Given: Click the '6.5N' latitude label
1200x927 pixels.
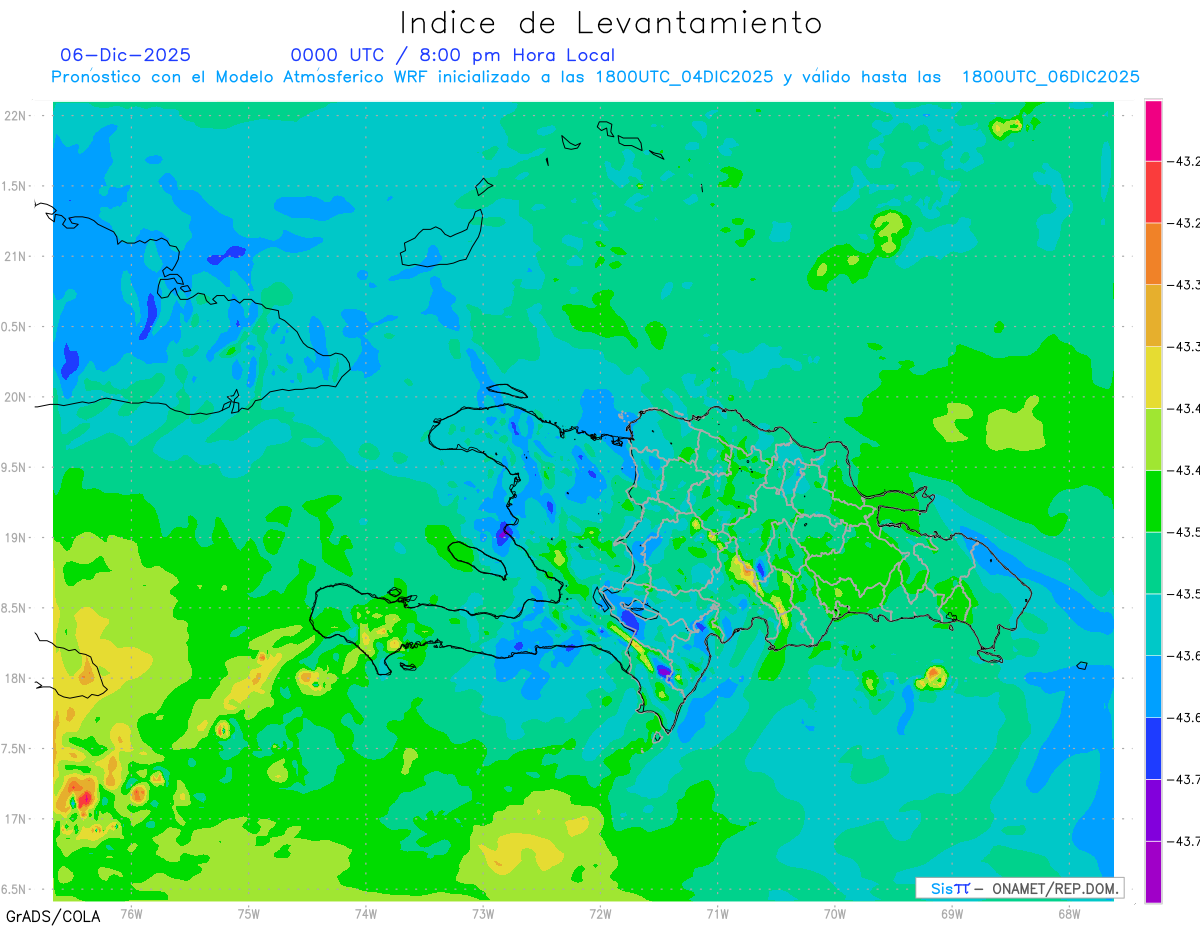Looking at the screenshot, I should [13, 890].
